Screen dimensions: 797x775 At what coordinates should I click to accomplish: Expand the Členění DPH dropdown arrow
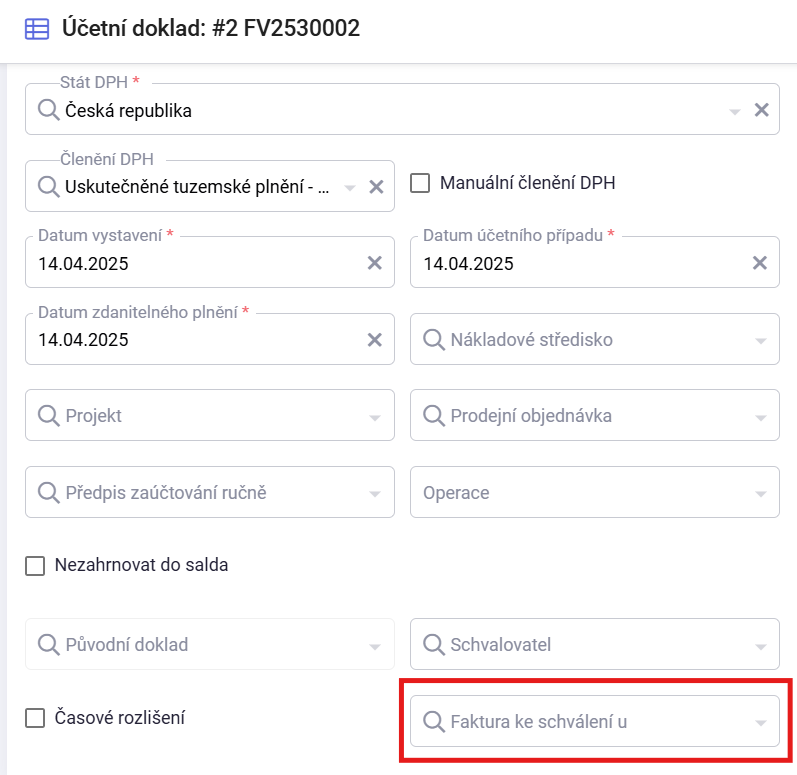click(350, 189)
